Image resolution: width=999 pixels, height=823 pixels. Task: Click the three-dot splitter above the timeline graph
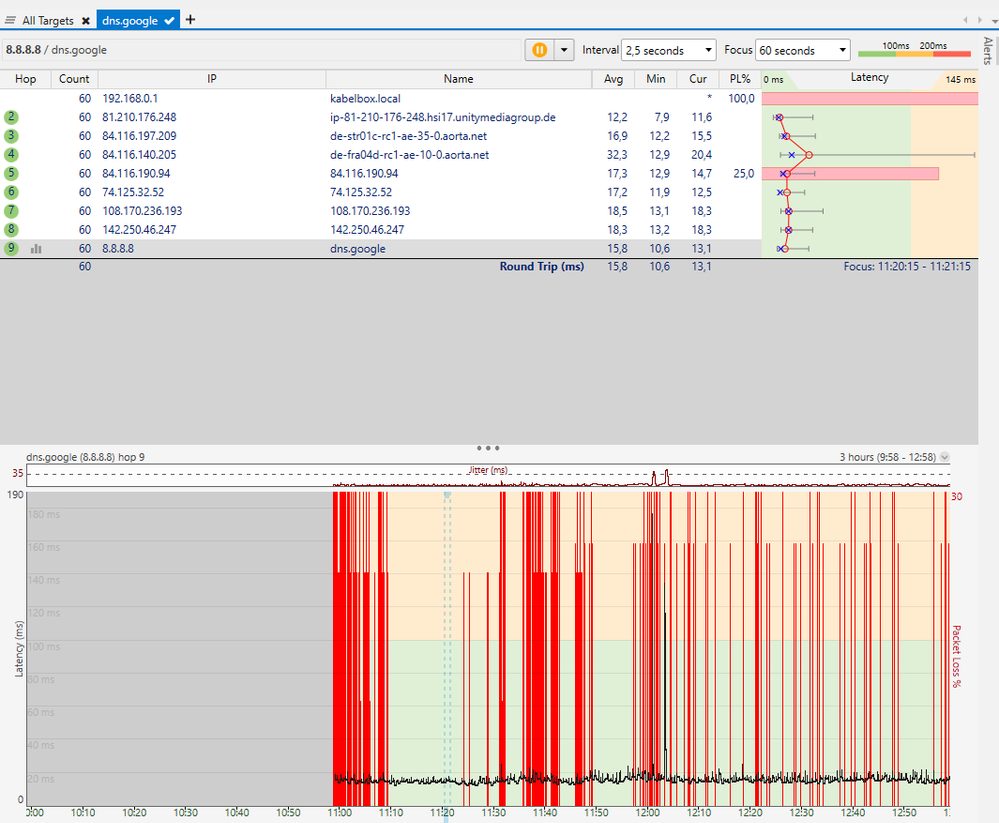pyautogui.click(x=489, y=448)
